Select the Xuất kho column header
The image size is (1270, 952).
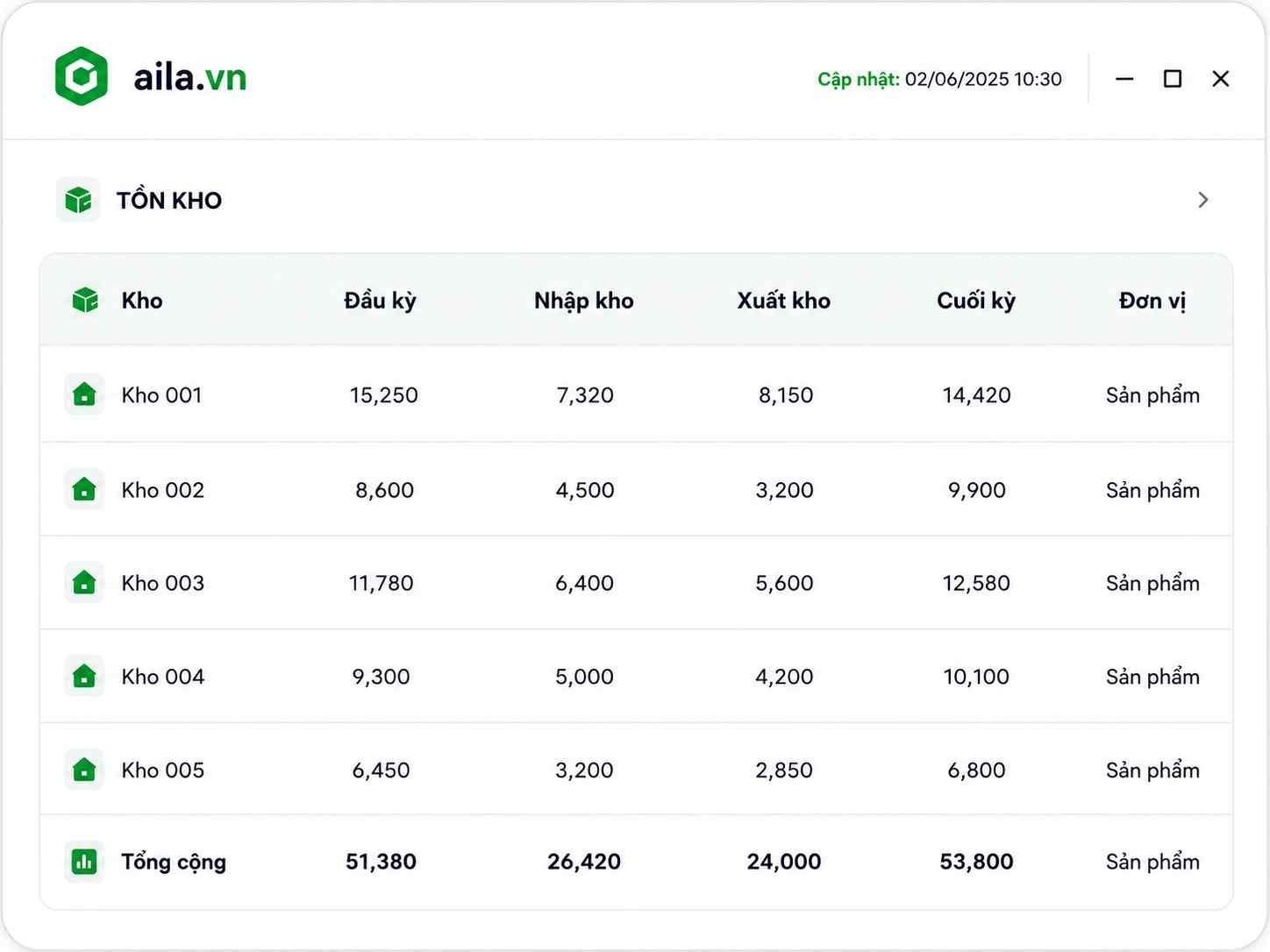pos(784,301)
